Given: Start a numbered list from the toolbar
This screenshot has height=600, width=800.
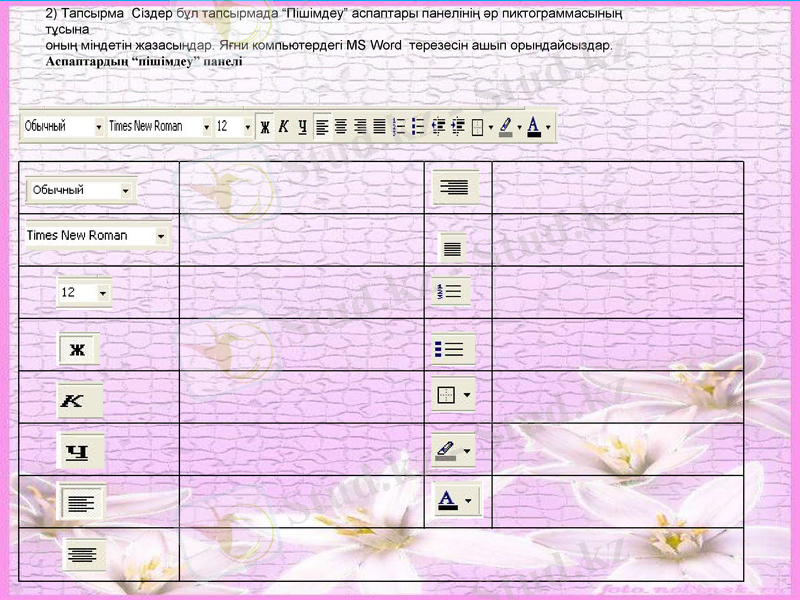Looking at the screenshot, I should [x=397, y=127].
